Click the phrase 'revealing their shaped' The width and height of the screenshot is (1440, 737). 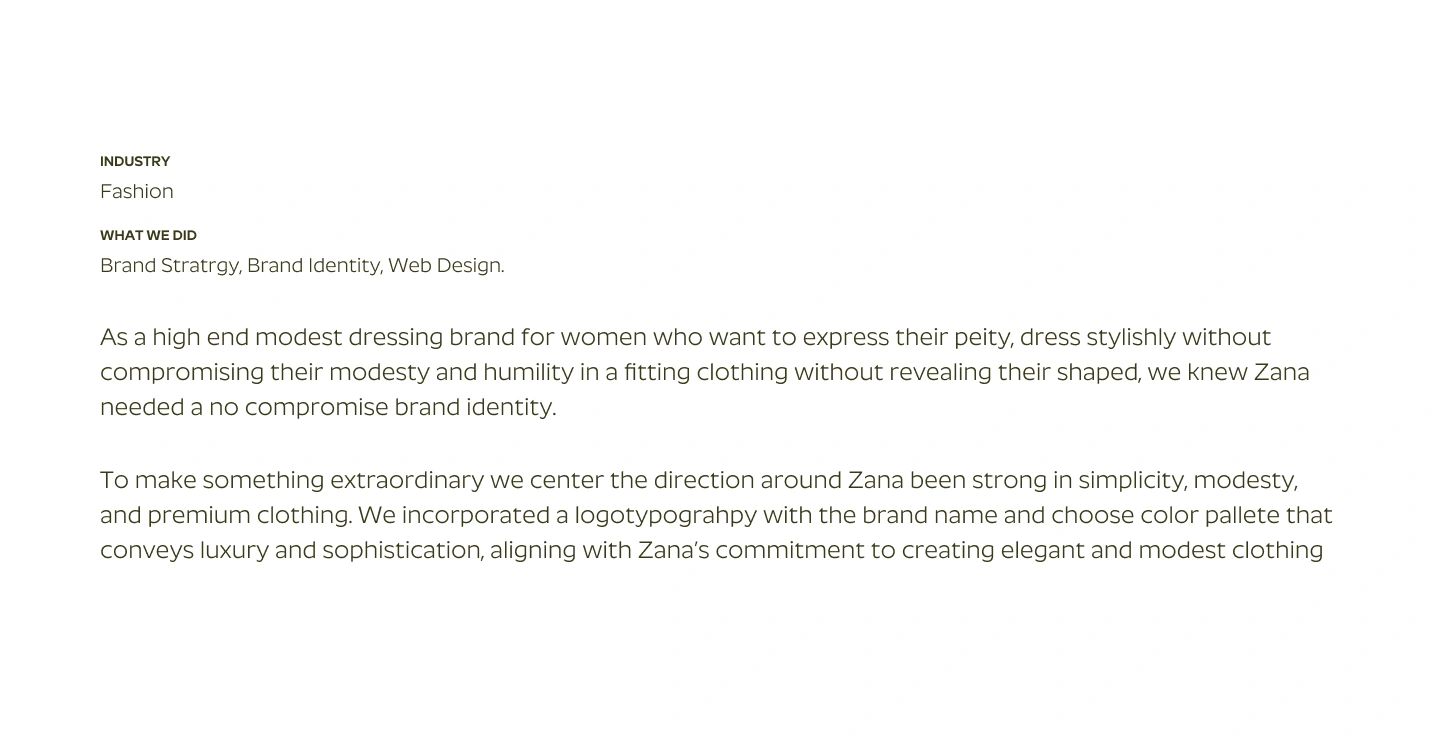1014,372
